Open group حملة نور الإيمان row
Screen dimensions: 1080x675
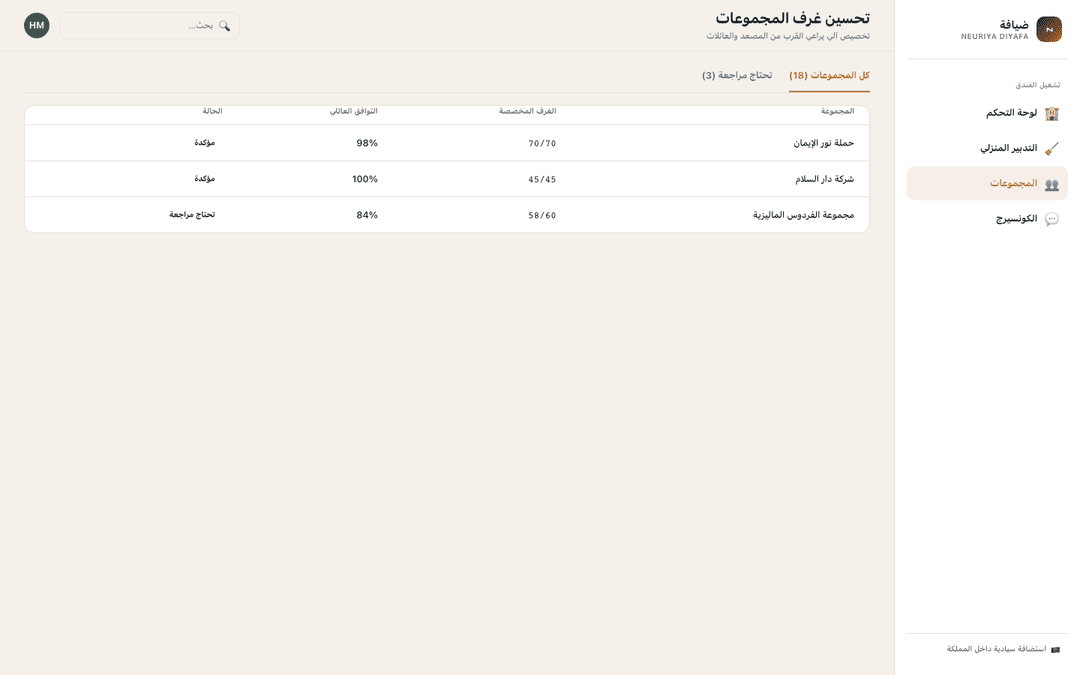point(447,143)
